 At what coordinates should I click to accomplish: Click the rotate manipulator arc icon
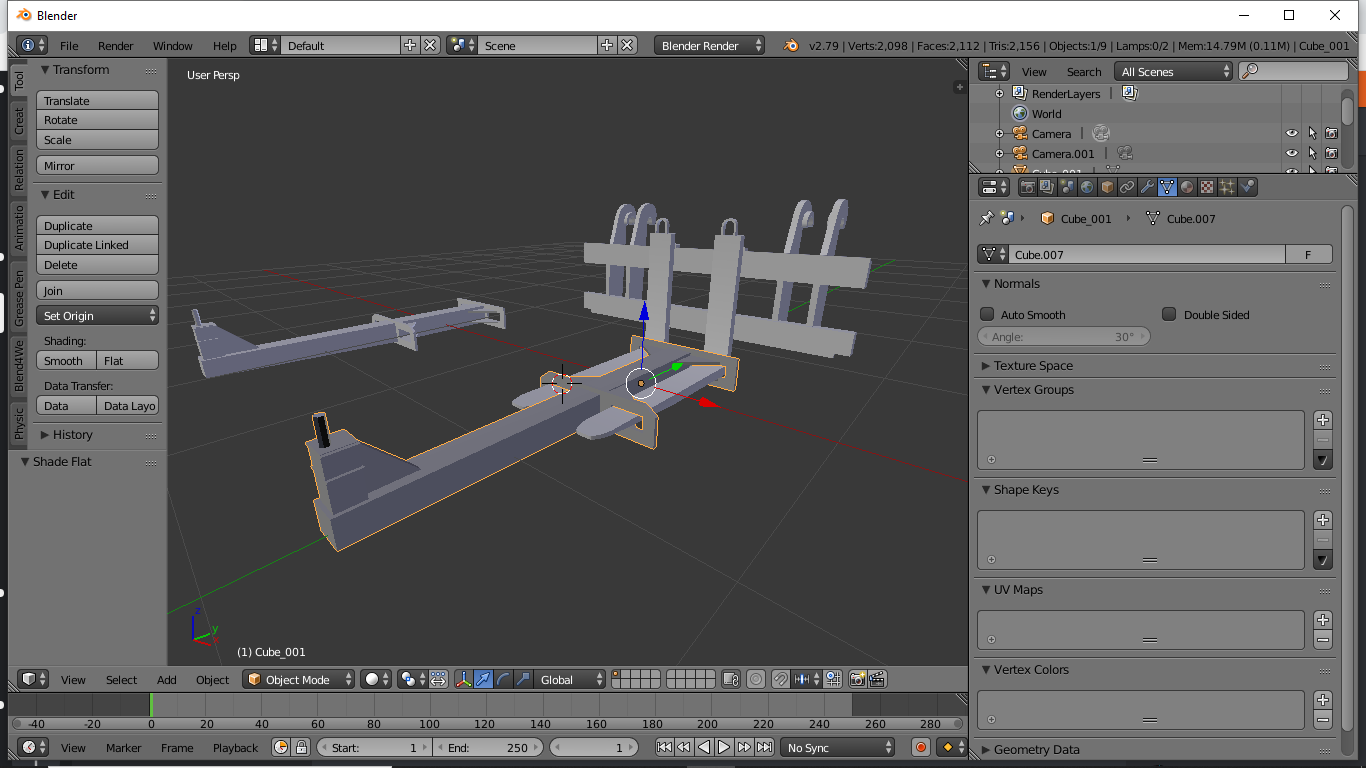click(x=504, y=679)
